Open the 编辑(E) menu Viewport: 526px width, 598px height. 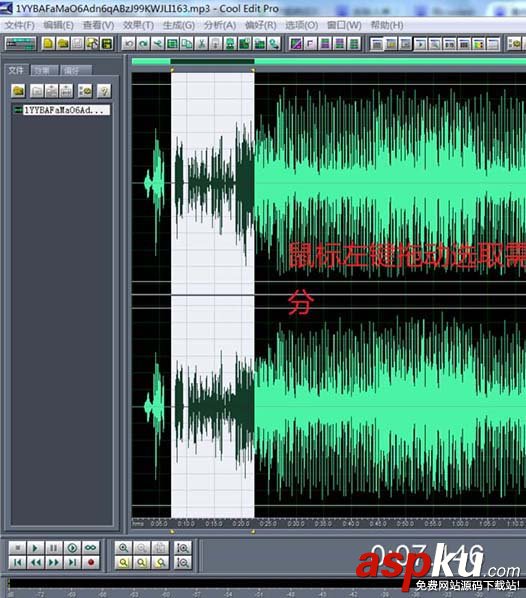tap(58, 26)
